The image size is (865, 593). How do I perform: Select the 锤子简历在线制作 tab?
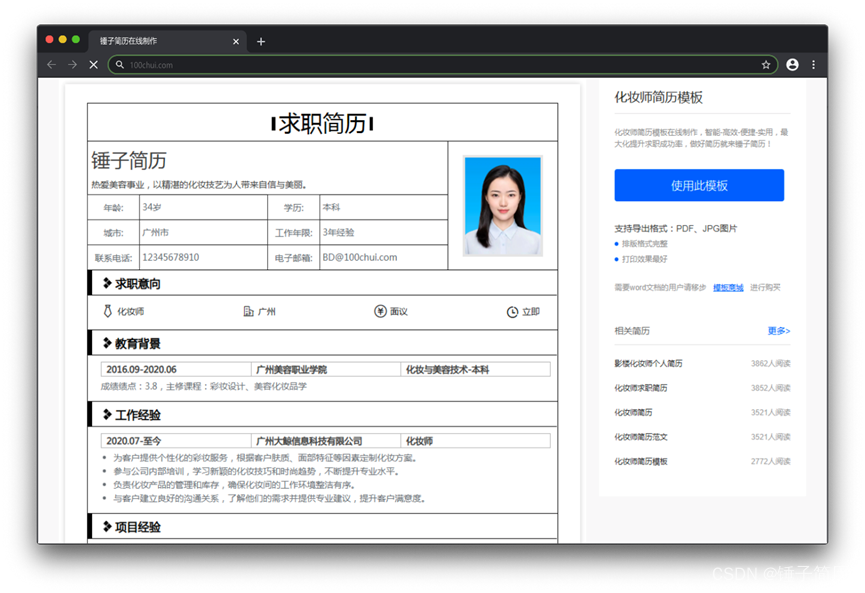pyautogui.click(x=168, y=41)
